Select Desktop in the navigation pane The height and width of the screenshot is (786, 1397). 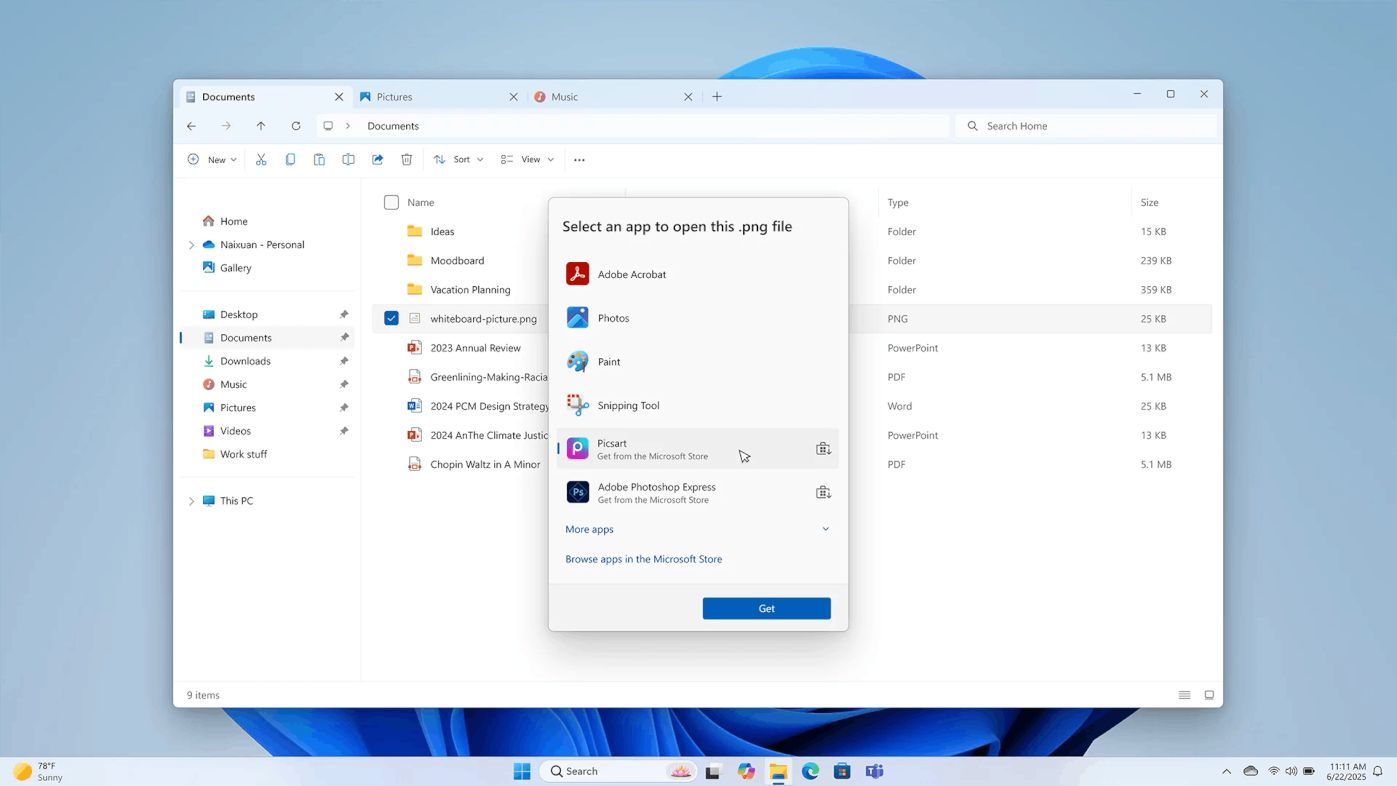coord(267,314)
